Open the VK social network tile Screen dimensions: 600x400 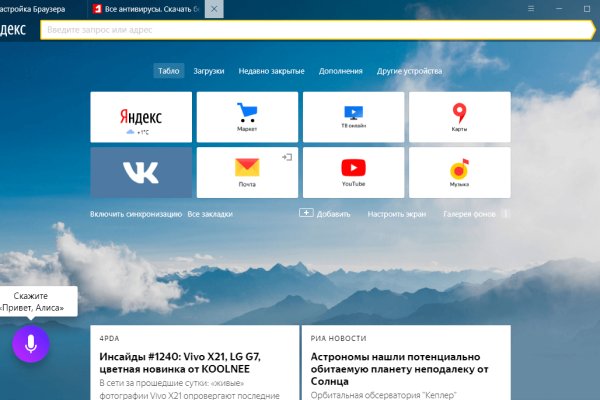pyautogui.click(x=141, y=172)
